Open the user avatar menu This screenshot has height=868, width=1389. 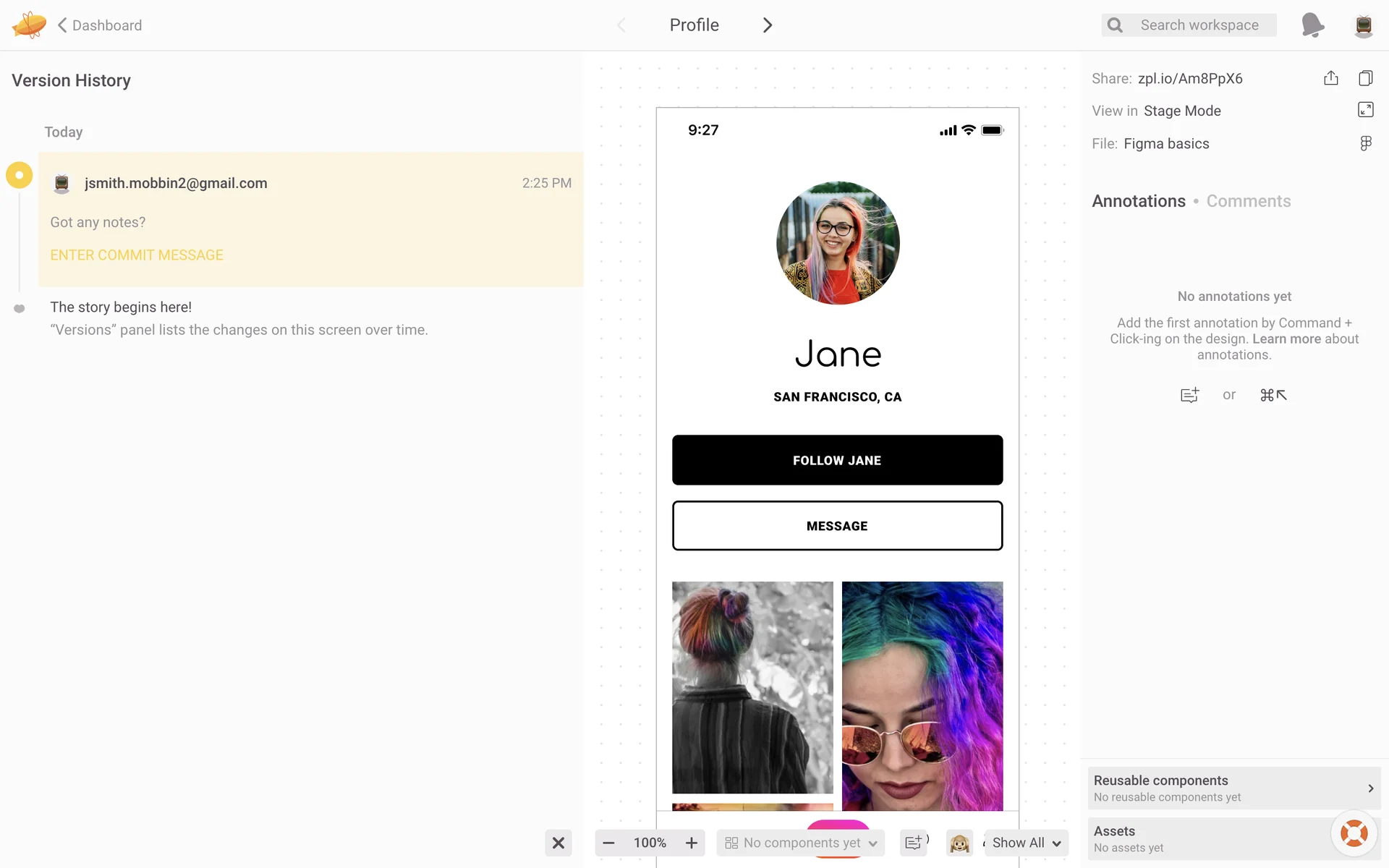click(x=1363, y=25)
